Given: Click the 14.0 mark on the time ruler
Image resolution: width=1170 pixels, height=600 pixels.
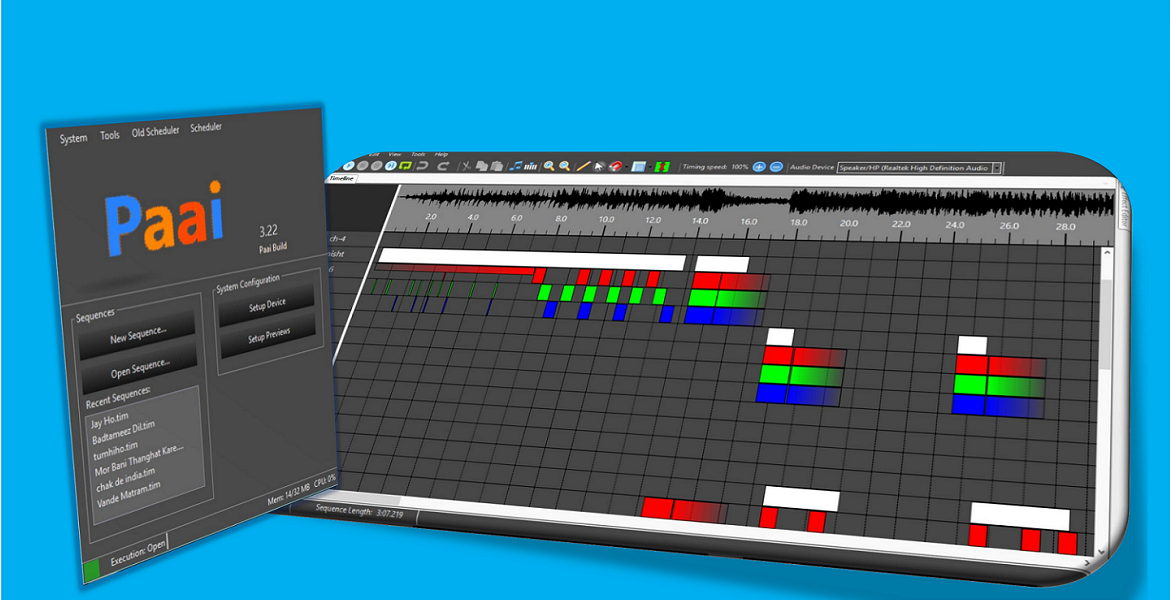Looking at the screenshot, I should point(700,222).
